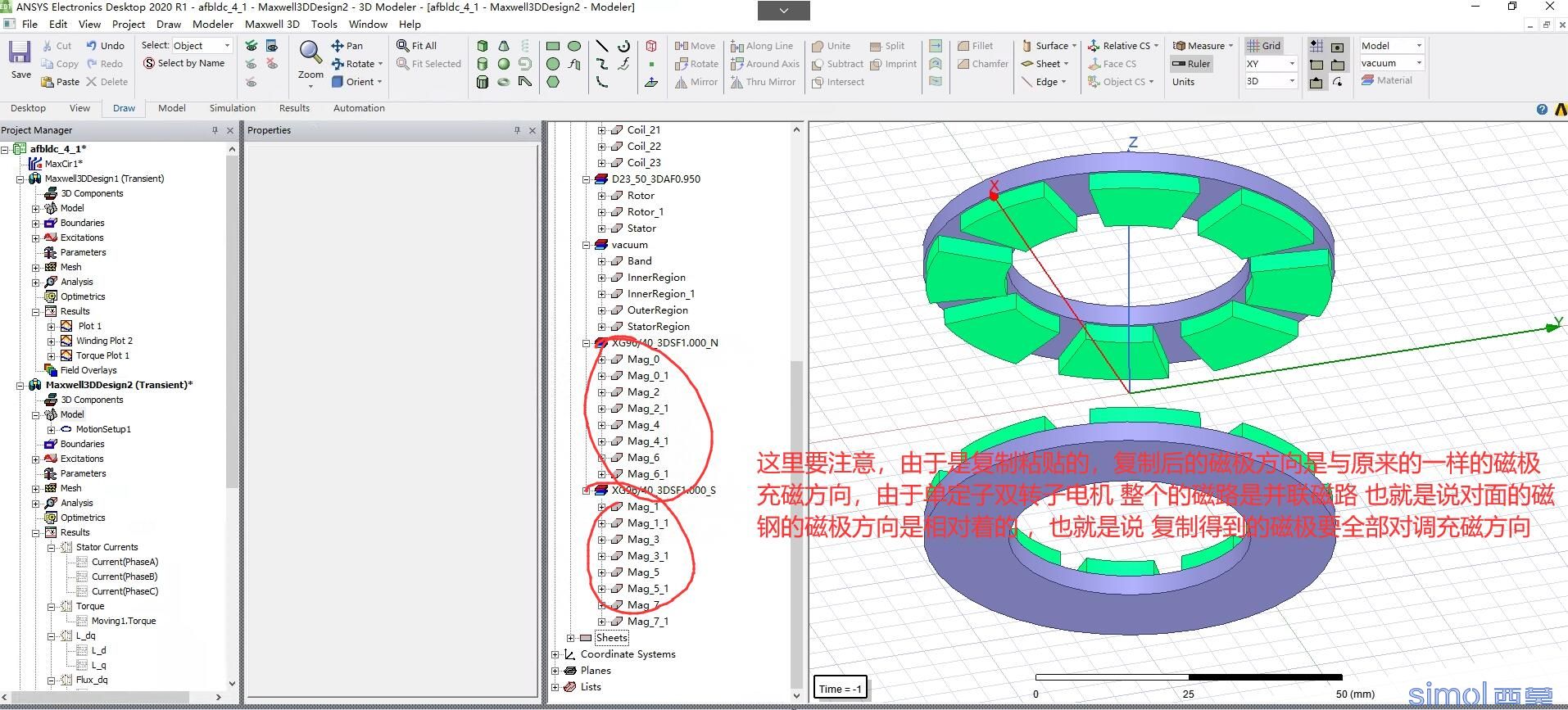Switch to the Simulation ribbon tab
Image resolution: width=1568 pixels, height=710 pixels.
233,108
